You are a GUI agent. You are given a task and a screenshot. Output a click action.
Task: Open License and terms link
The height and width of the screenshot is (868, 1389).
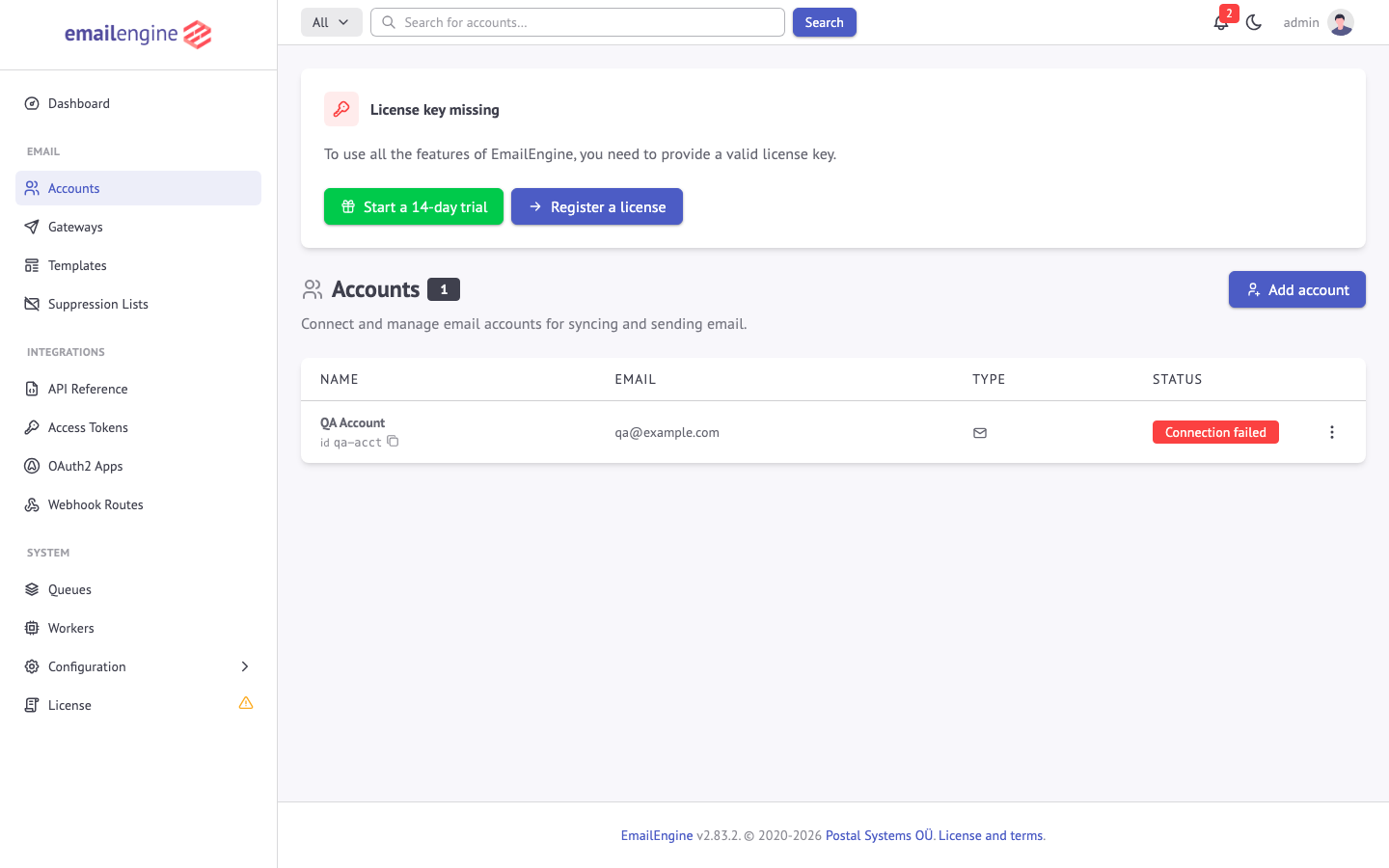991,835
